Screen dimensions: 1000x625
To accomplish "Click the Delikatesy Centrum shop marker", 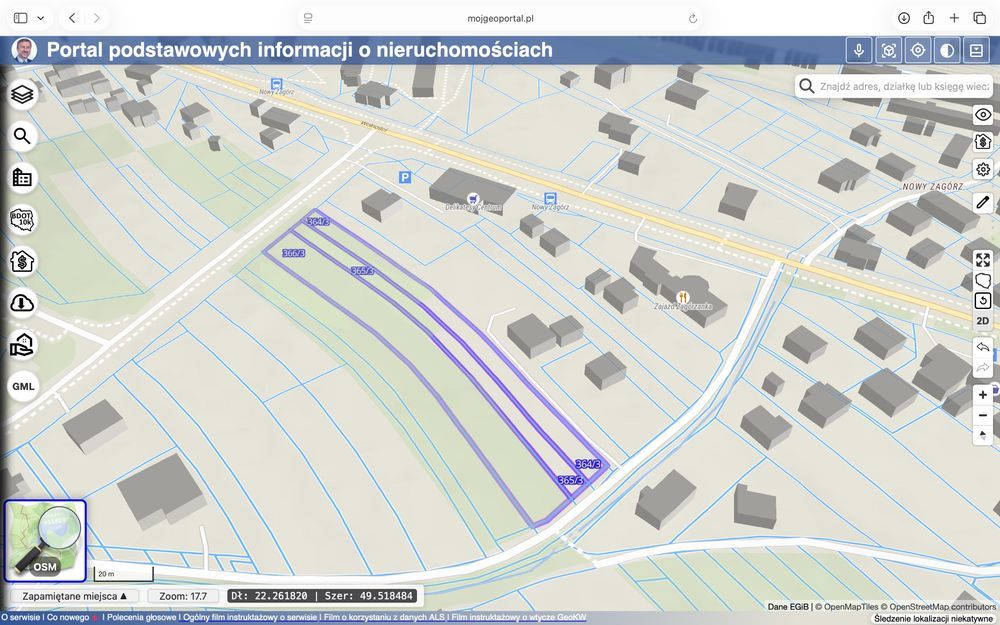I will tap(473, 198).
